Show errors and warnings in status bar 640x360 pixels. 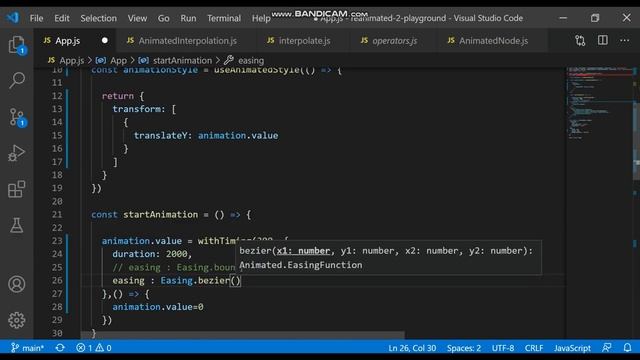pos(94,348)
